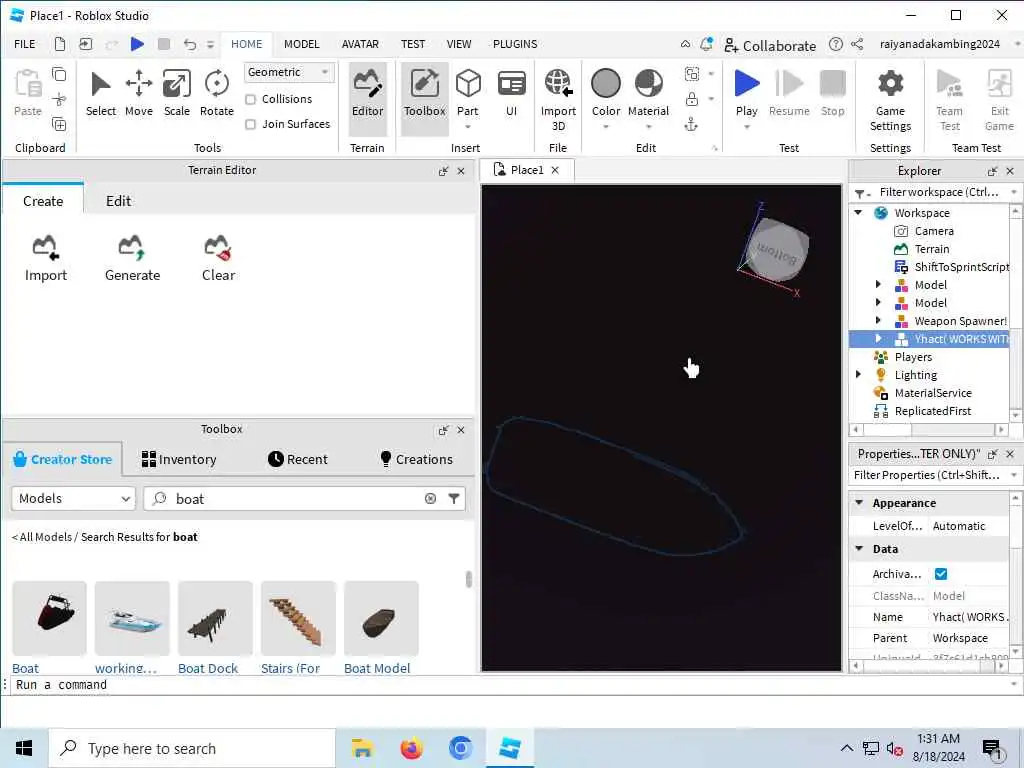Viewport: 1024px width, 768px height.
Task: Pick the Rotate tool
Action: click(x=216, y=93)
